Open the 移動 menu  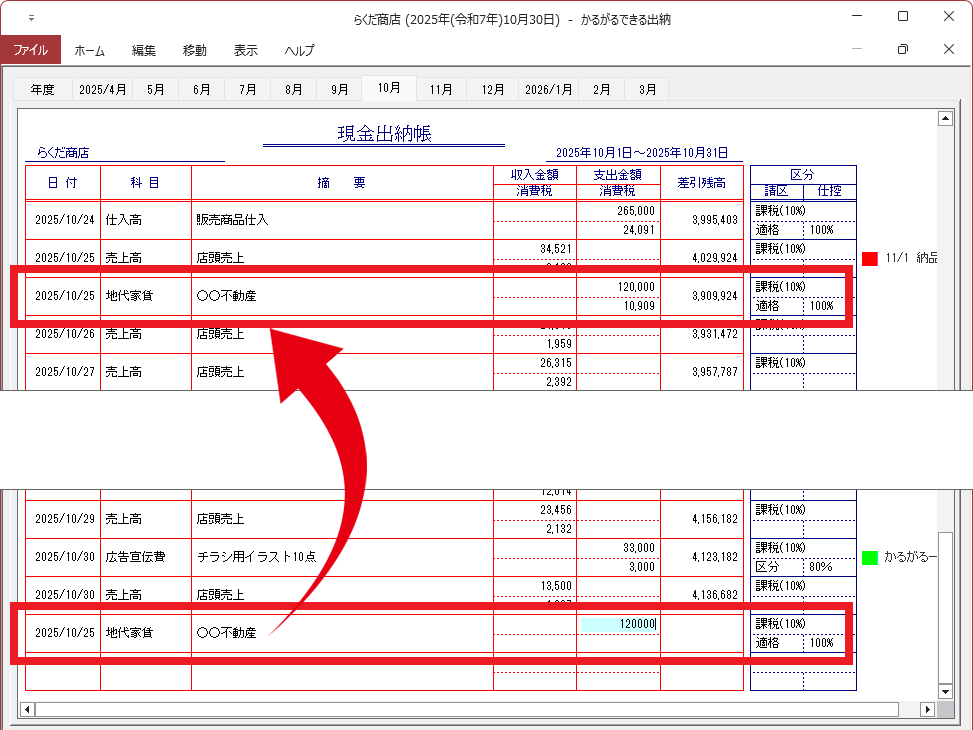195,50
